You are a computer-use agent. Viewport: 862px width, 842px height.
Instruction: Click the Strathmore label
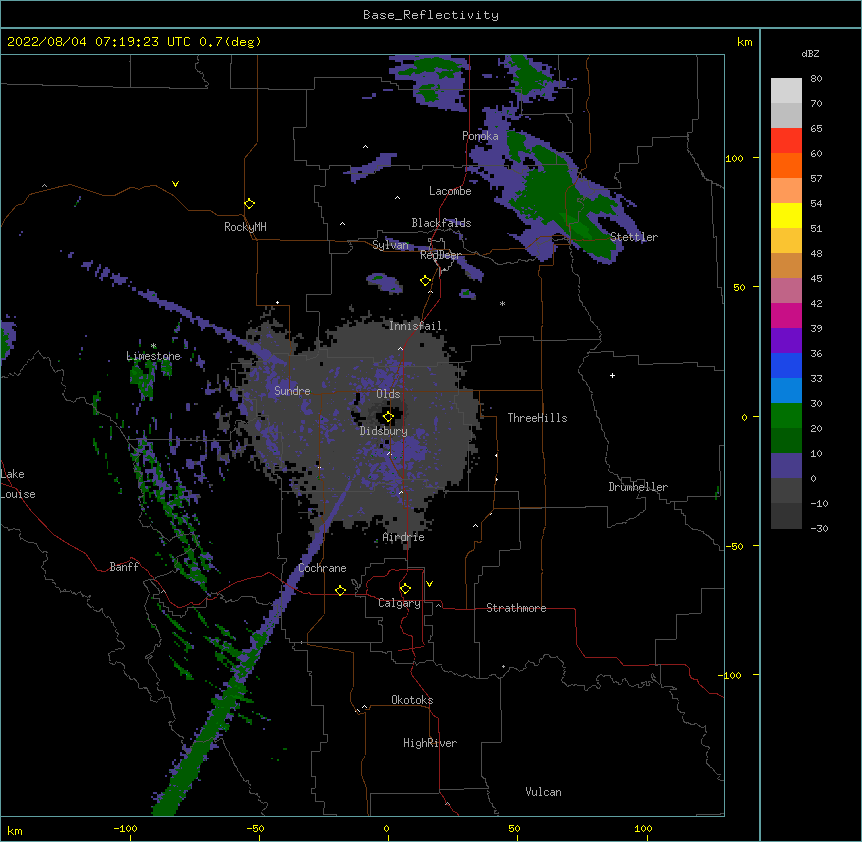coord(516,608)
